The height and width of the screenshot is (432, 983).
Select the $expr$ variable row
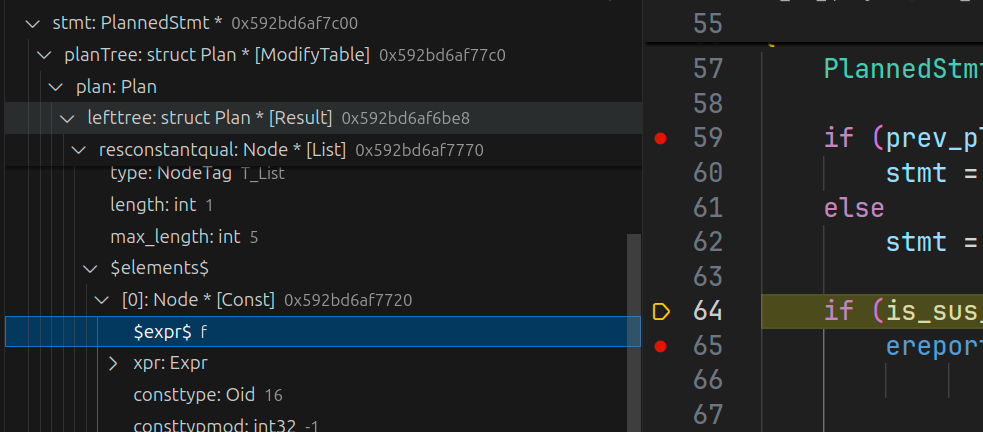pos(320,332)
